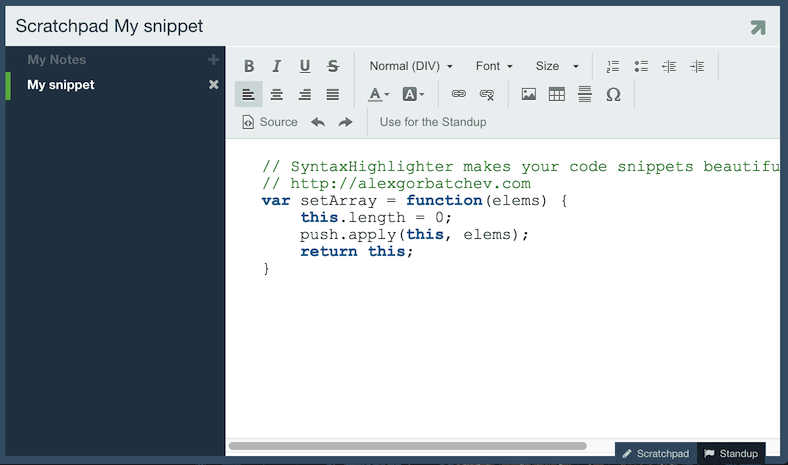Click the 'push.apply(this, elems);' code line
Viewport: 788px width, 465px height.
pos(414,235)
